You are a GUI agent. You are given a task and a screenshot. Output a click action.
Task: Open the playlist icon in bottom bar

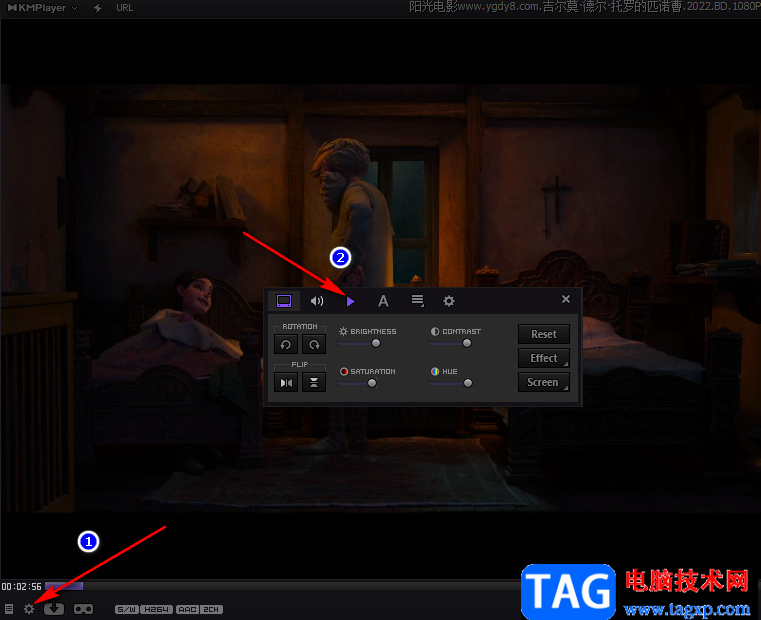click(x=9, y=609)
